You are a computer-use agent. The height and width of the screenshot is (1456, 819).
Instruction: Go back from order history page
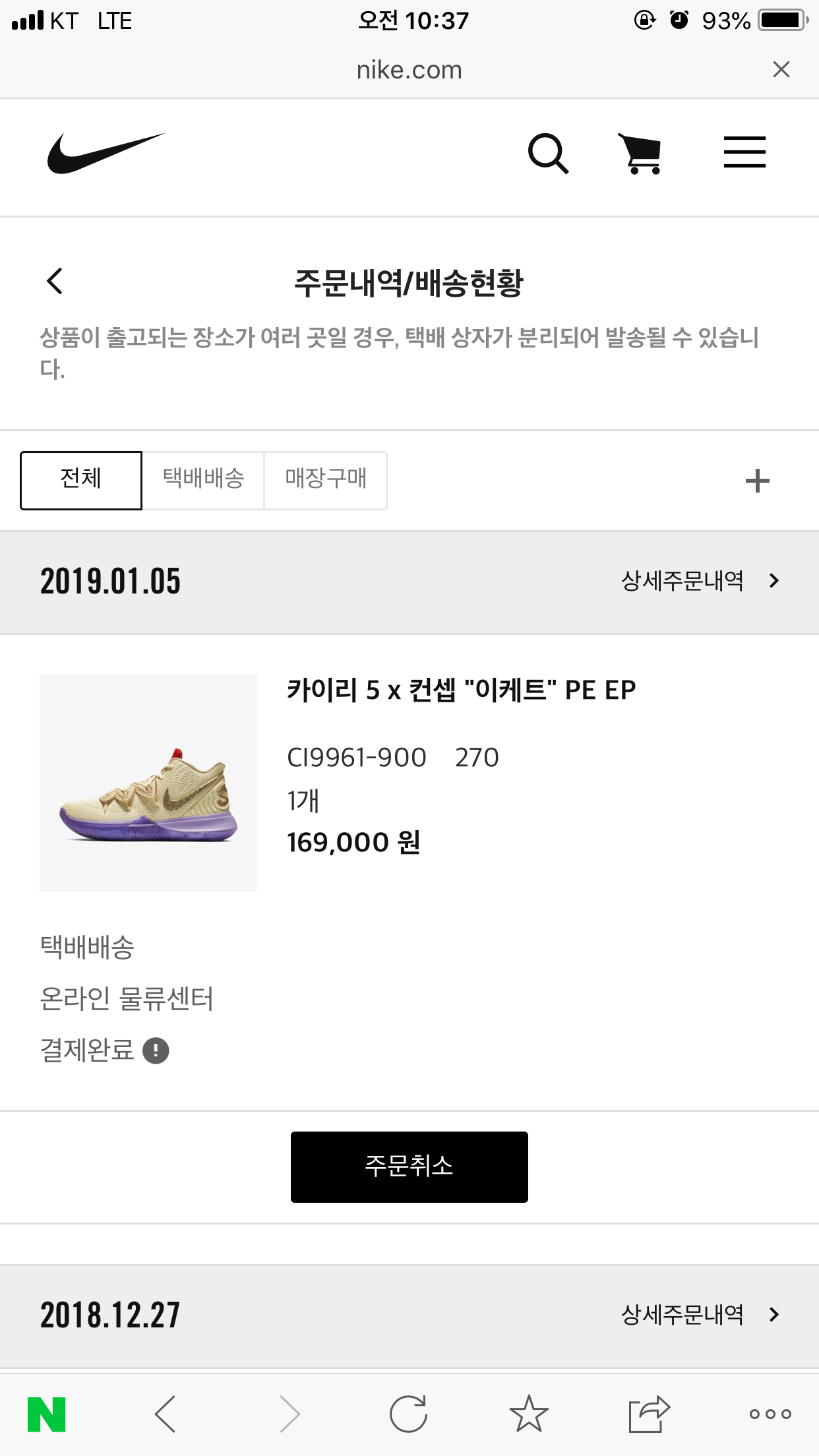coord(55,282)
